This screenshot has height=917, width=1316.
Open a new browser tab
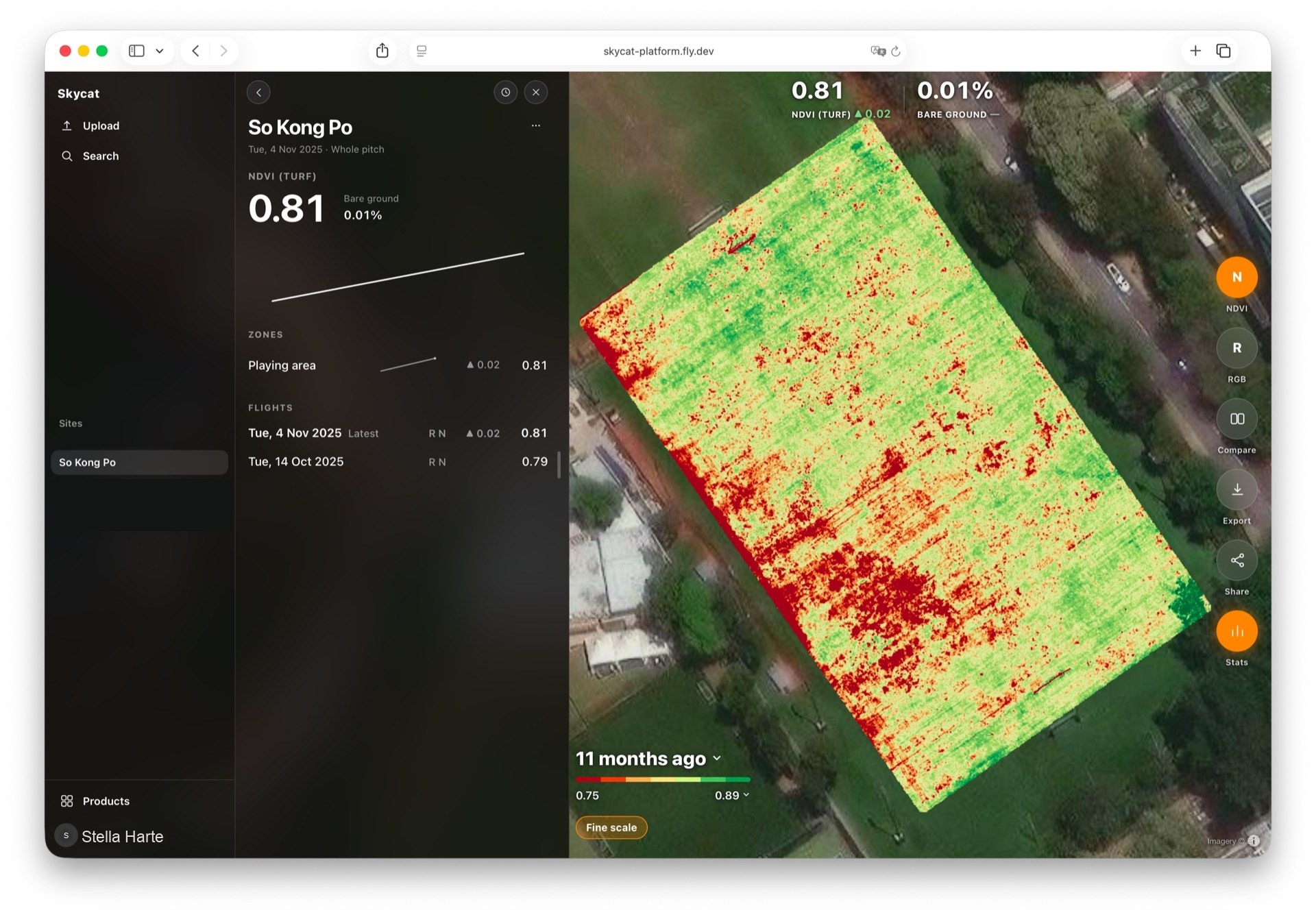click(x=1195, y=51)
